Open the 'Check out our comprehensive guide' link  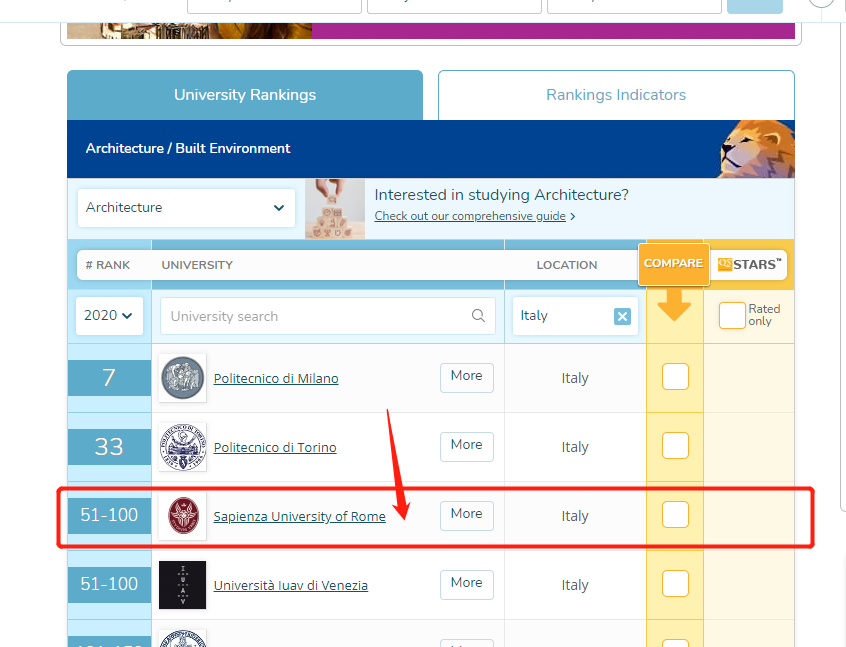tap(470, 217)
